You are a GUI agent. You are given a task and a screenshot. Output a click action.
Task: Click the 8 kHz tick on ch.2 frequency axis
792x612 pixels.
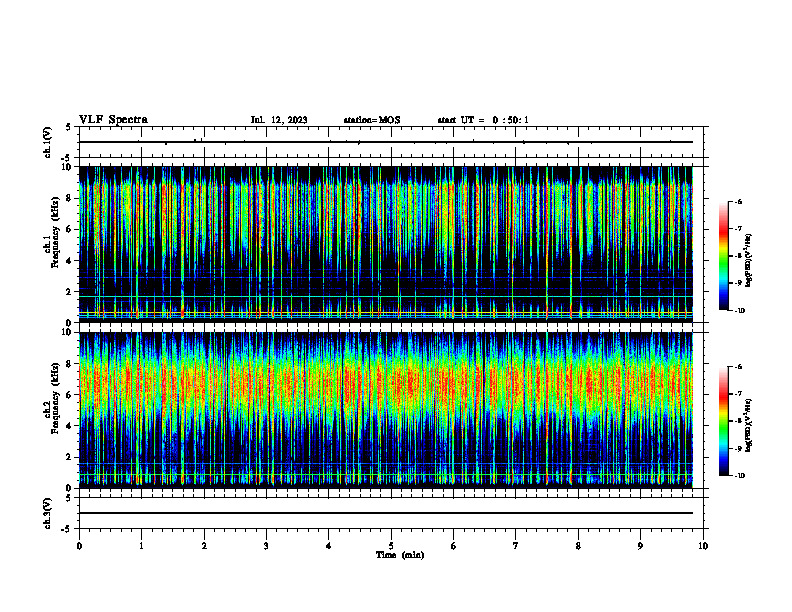70,364
